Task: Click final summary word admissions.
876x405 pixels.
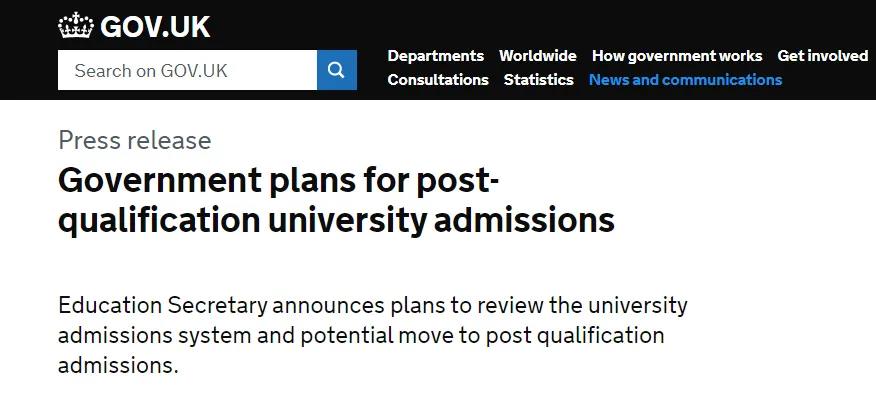Action: (118, 366)
